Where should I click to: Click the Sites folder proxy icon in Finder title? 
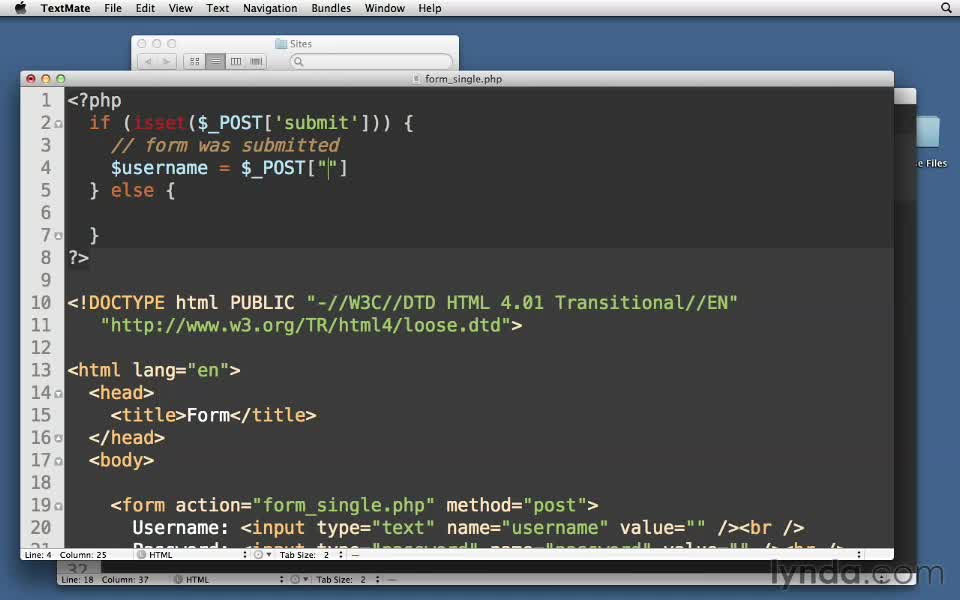click(x=281, y=43)
